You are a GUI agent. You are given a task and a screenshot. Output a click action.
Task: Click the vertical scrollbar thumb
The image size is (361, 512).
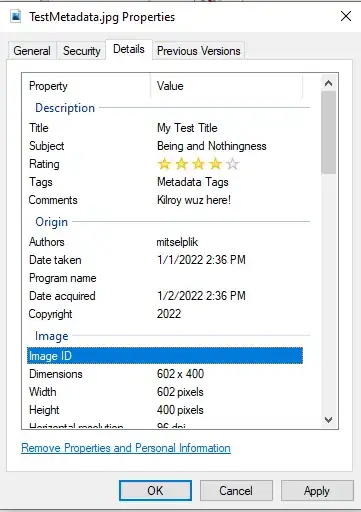328,132
